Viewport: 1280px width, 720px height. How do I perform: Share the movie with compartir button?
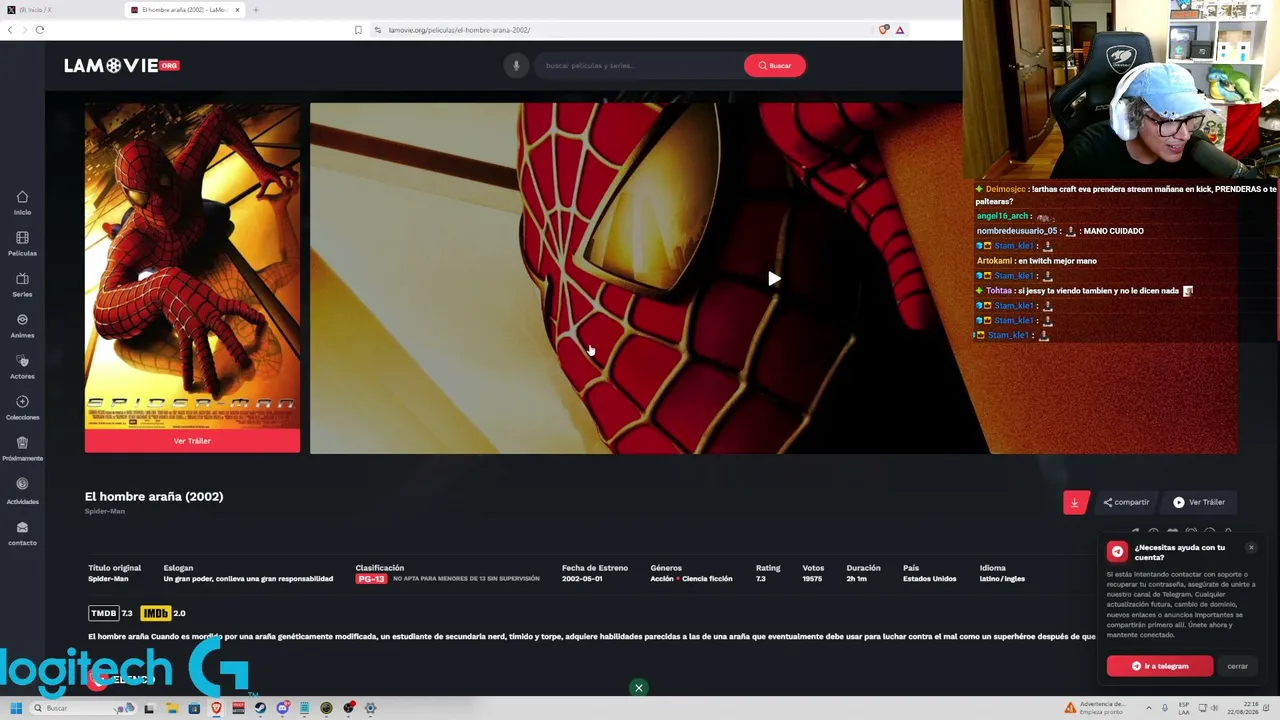point(1126,502)
